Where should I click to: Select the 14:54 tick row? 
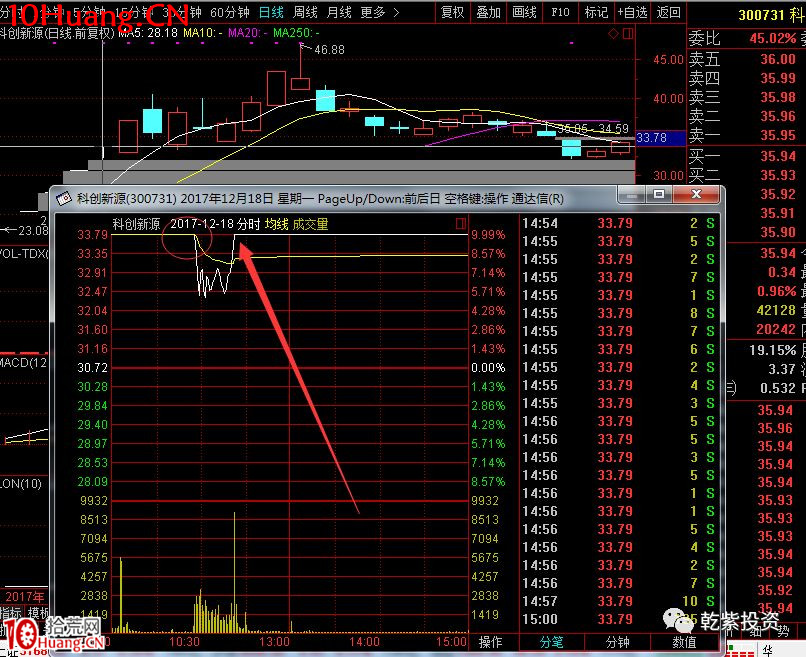619,224
